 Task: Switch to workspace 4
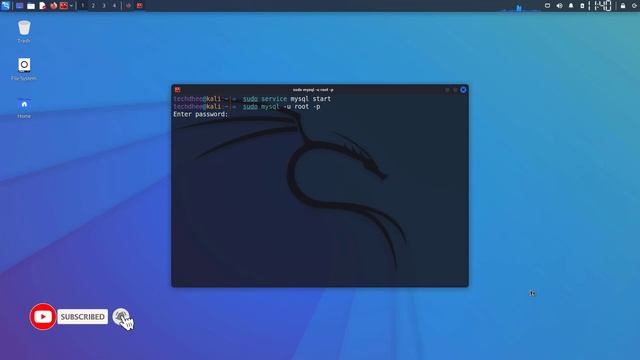pos(114,6)
